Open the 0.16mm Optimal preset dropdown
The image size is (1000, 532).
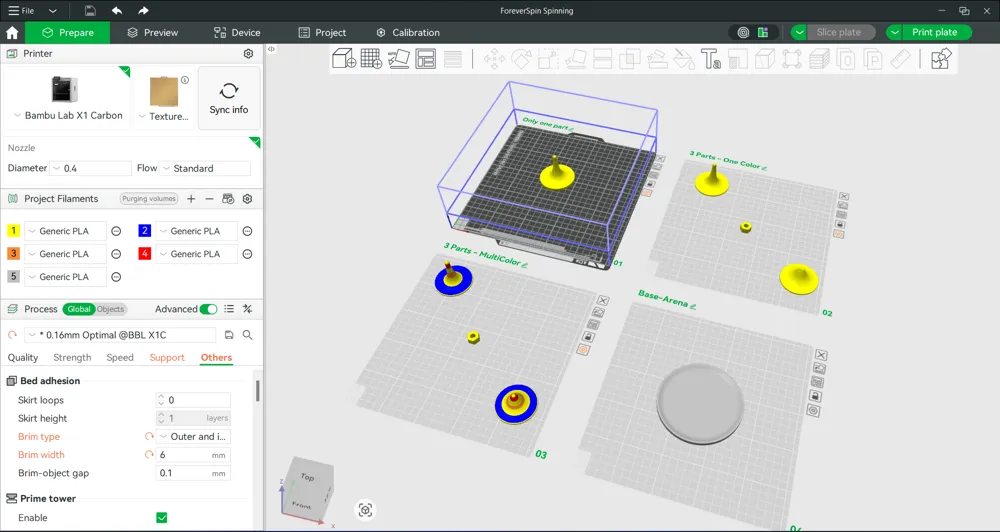pyautogui.click(x=120, y=335)
